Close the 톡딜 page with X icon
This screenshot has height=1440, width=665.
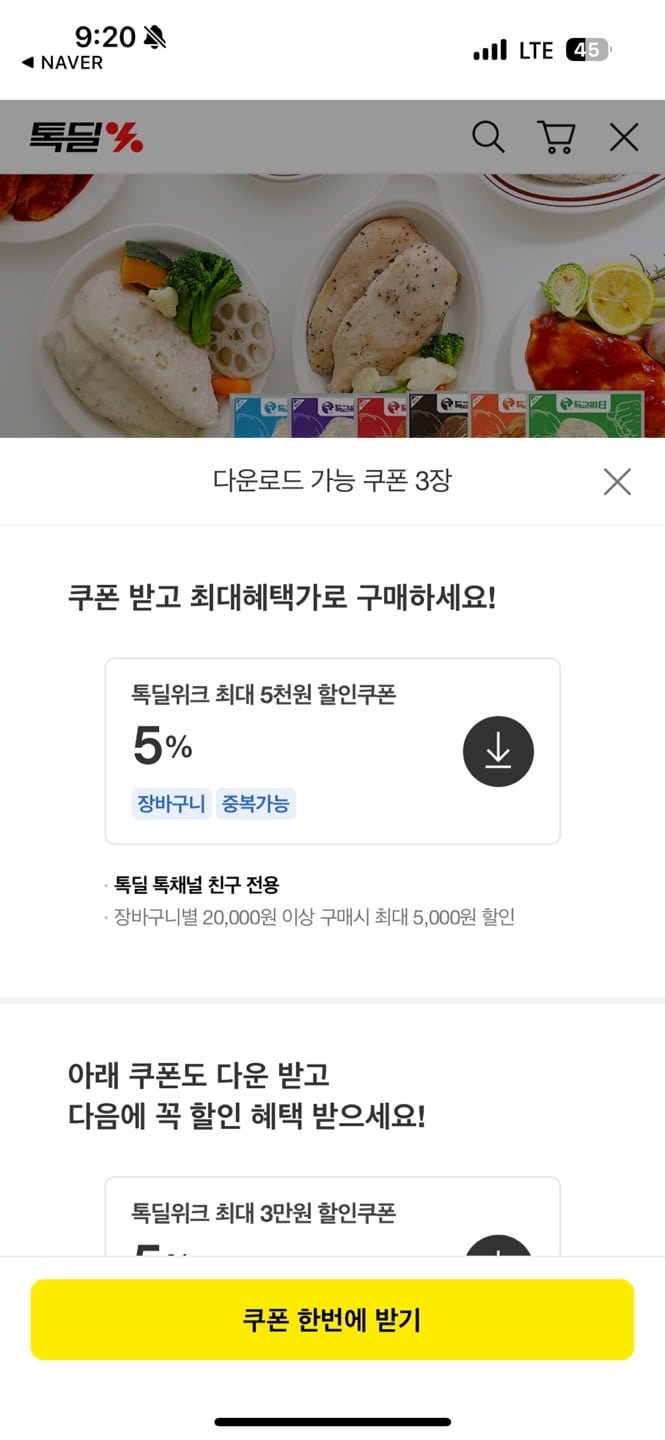coord(624,137)
